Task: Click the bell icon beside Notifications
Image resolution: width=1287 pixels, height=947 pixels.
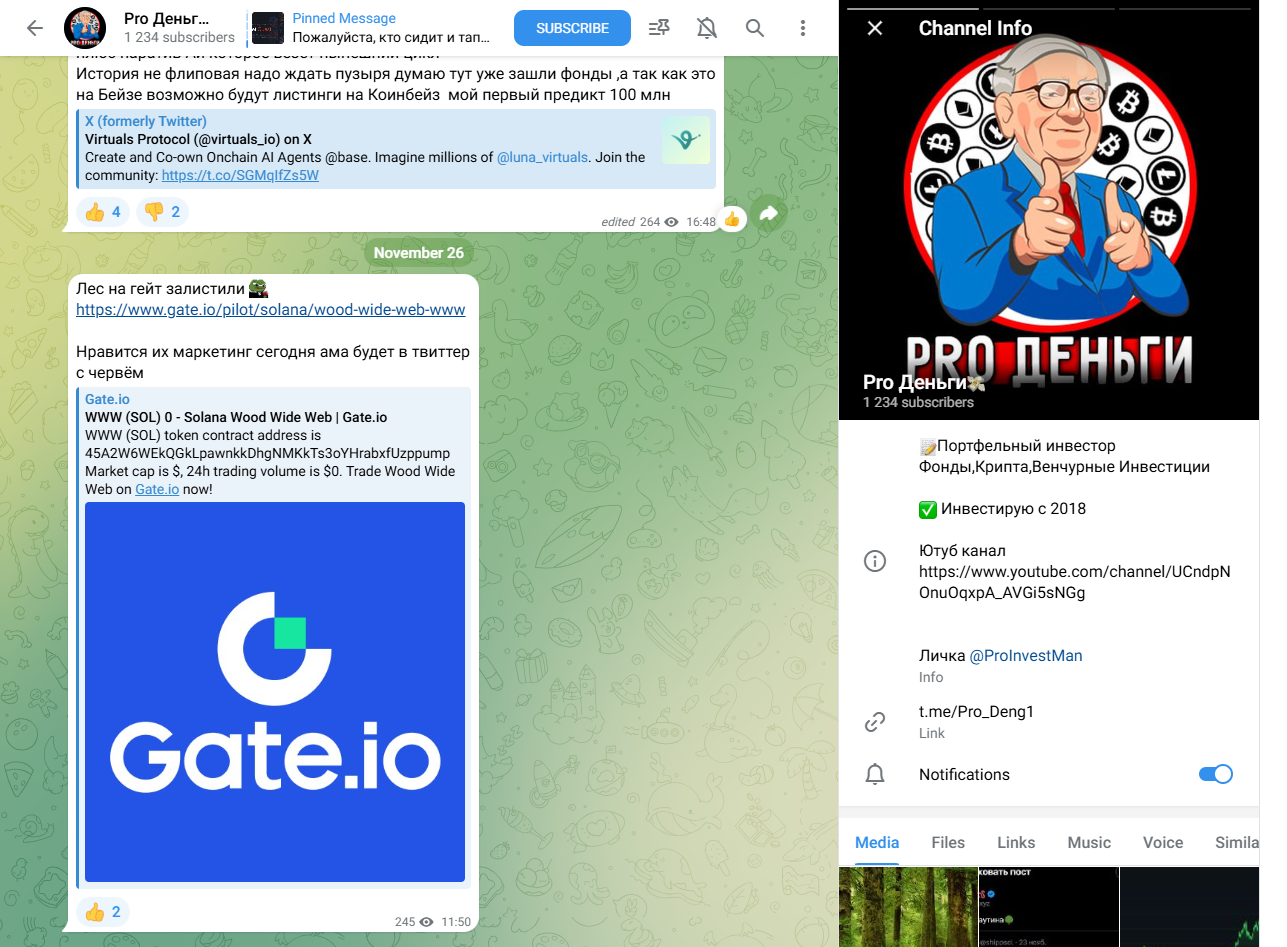Action: (x=875, y=774)
